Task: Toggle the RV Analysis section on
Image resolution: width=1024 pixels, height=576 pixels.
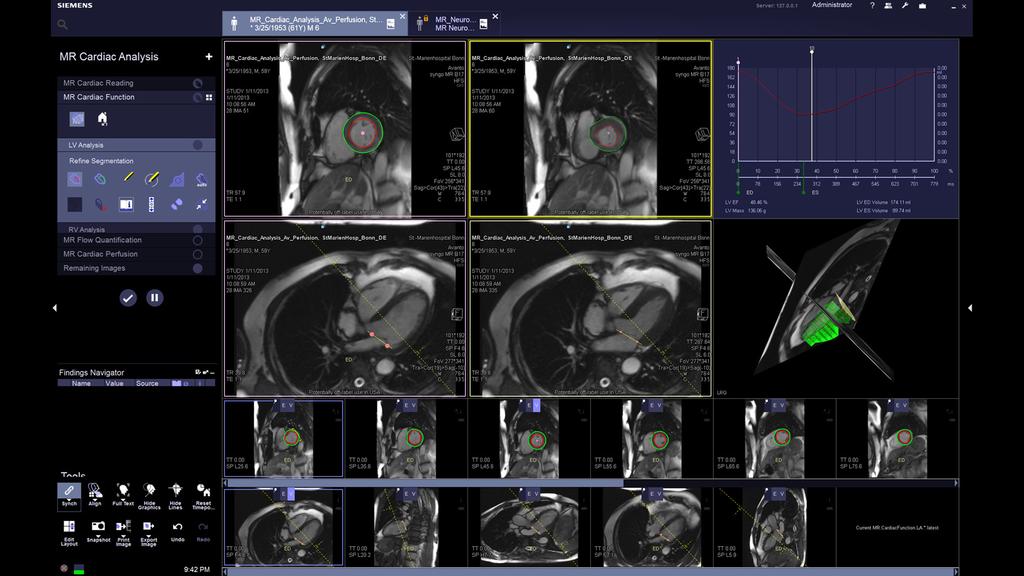Action: 197,229
